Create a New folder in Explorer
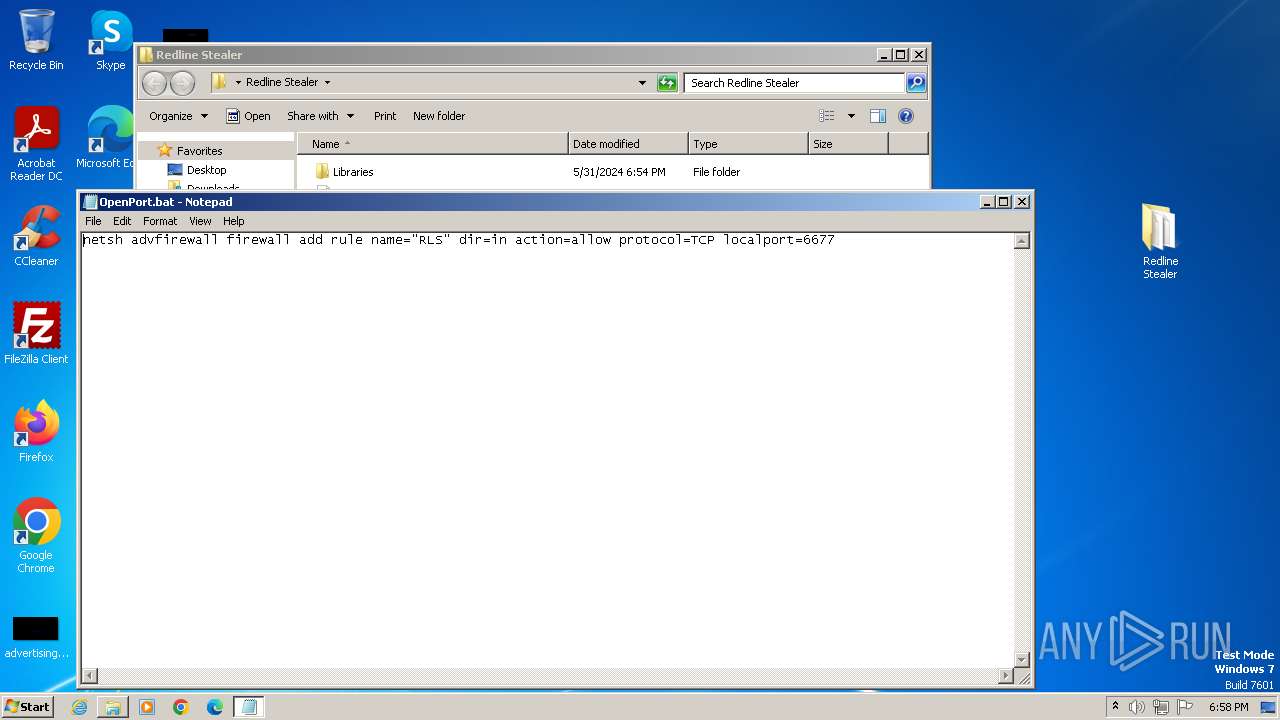 [439, 116]
